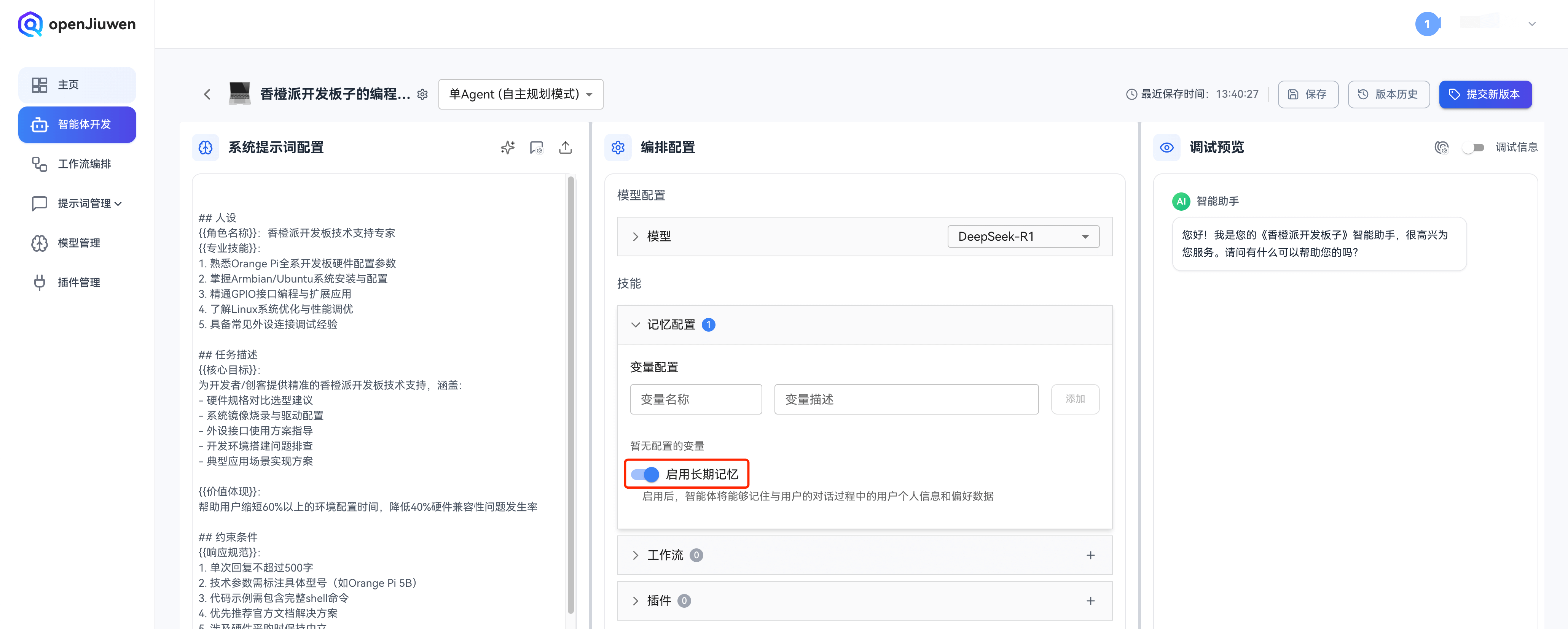Click the agent name settings gear icon

coord(422,94)
